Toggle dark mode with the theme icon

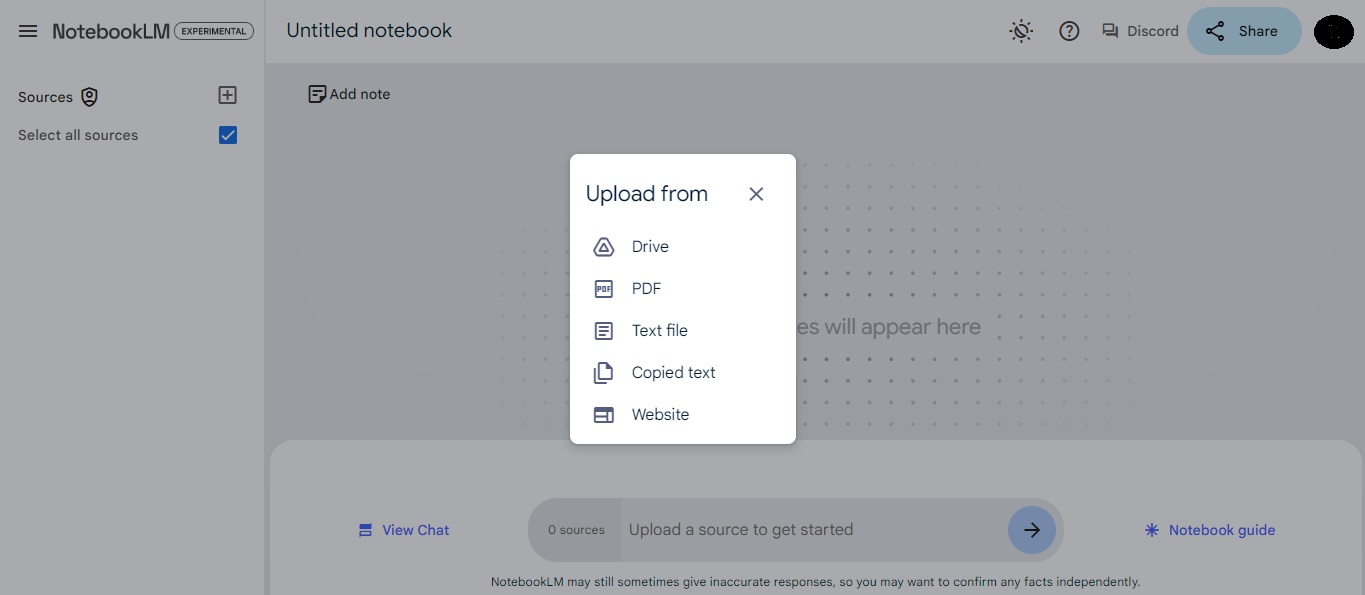1021,30
